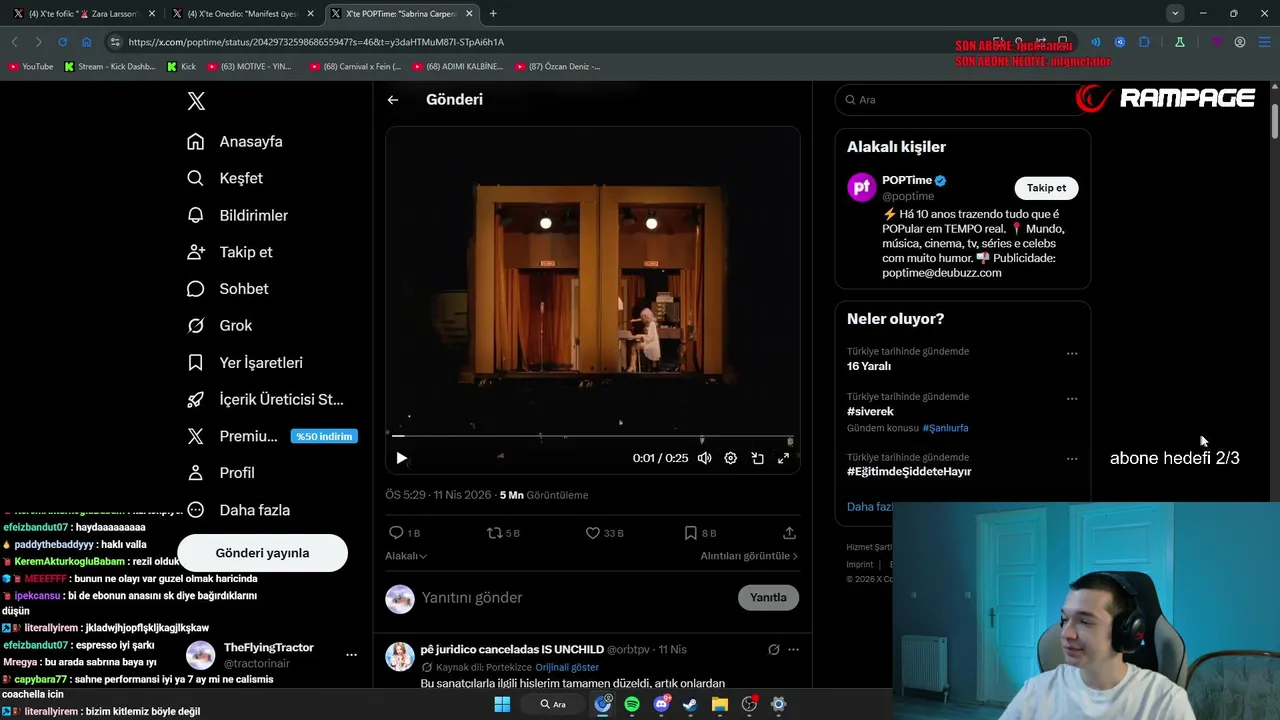
Task: Open more options on orbtpv reply
Action: (793, 650)
